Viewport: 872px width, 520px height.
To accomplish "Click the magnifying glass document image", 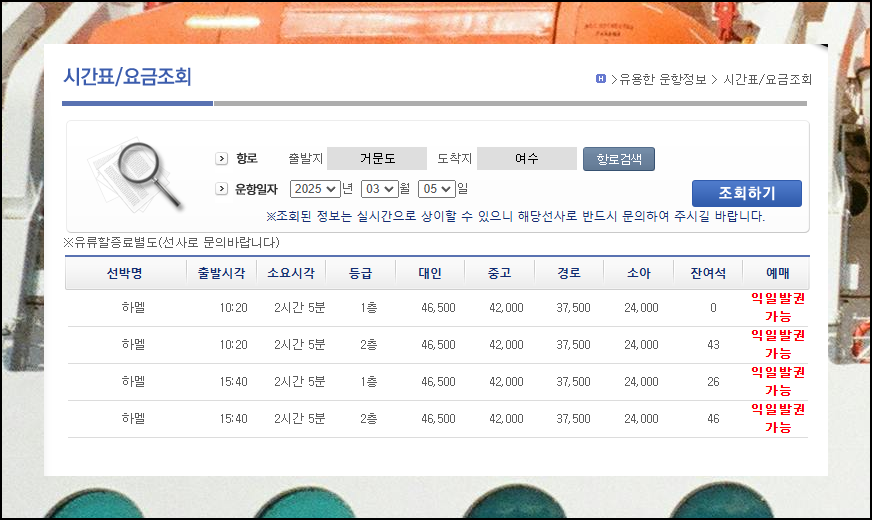I will 135,175.
